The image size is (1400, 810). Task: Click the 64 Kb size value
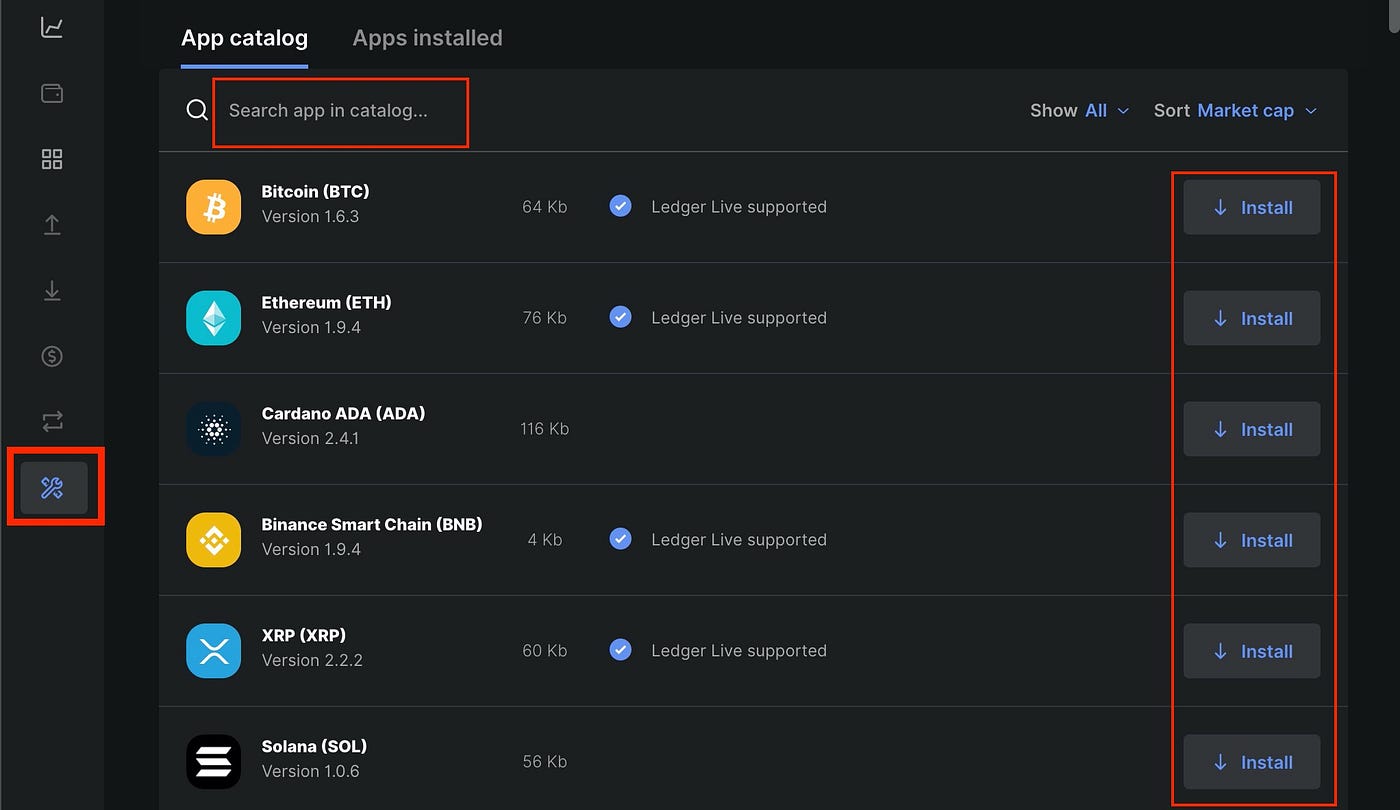545,207
